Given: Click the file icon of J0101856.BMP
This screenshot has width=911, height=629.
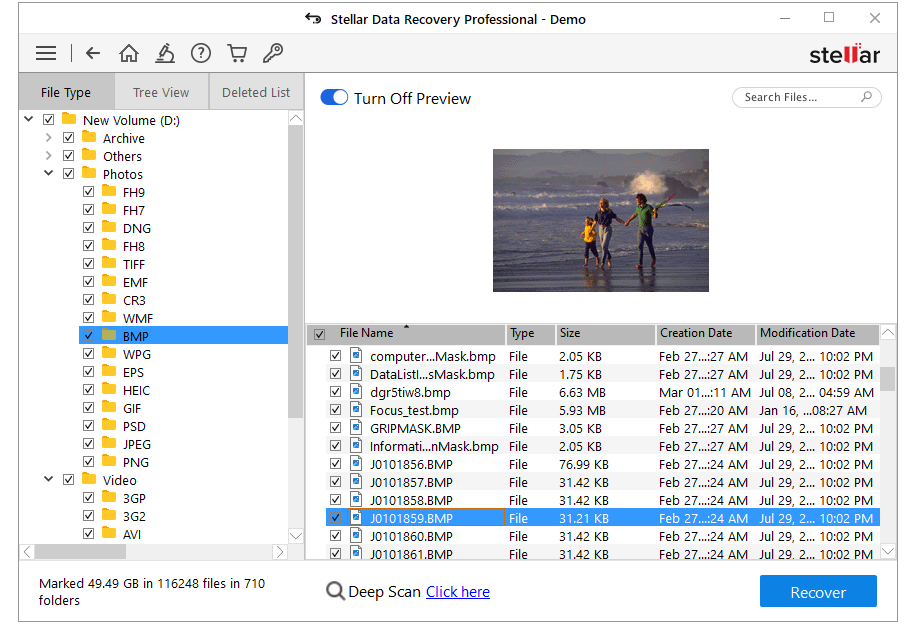Looking at the screenshot, I should click(x=356, y=463).
